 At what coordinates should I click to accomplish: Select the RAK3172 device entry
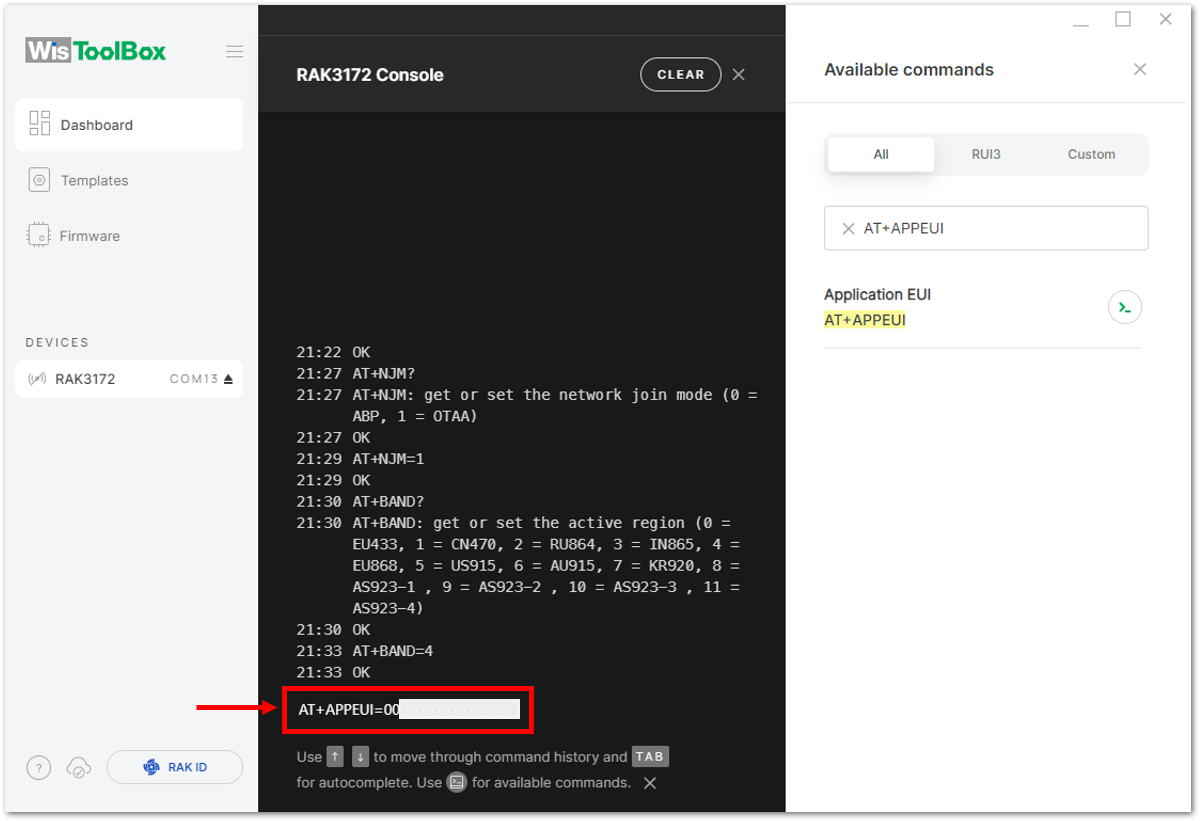129,379
